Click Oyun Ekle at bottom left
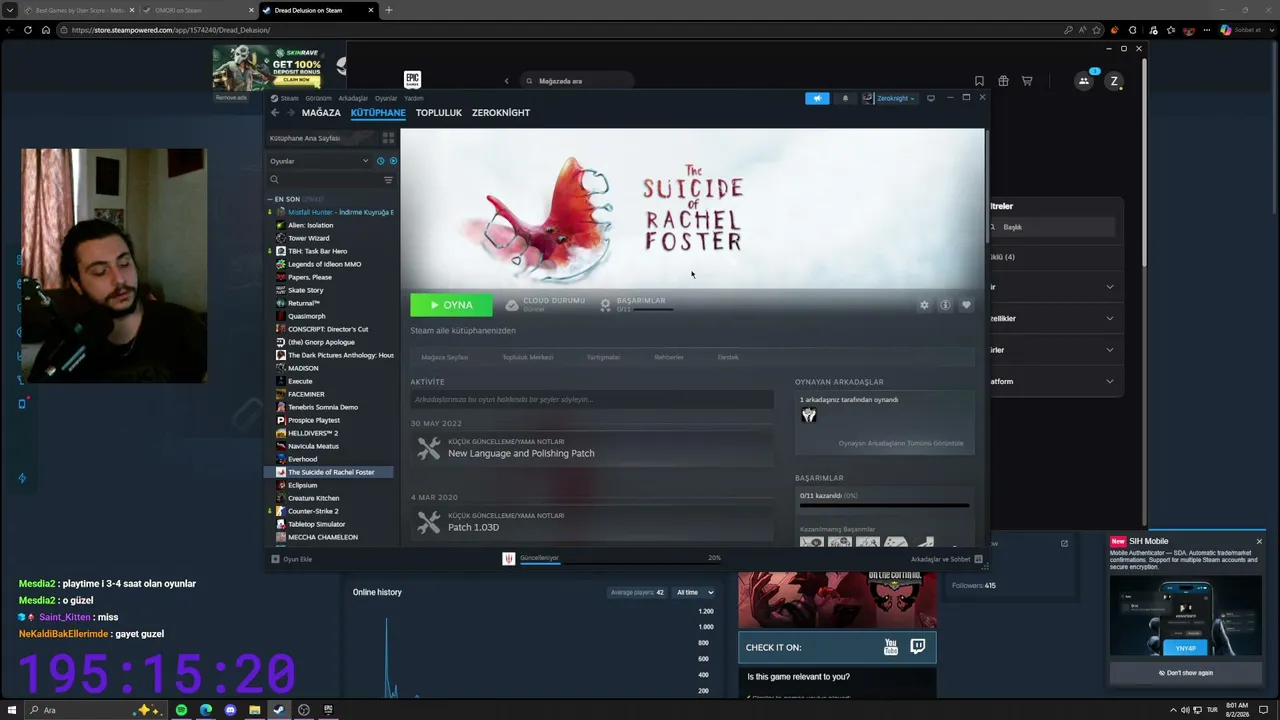The width and height of the screenshot is (1280, 720). [292, 559]
